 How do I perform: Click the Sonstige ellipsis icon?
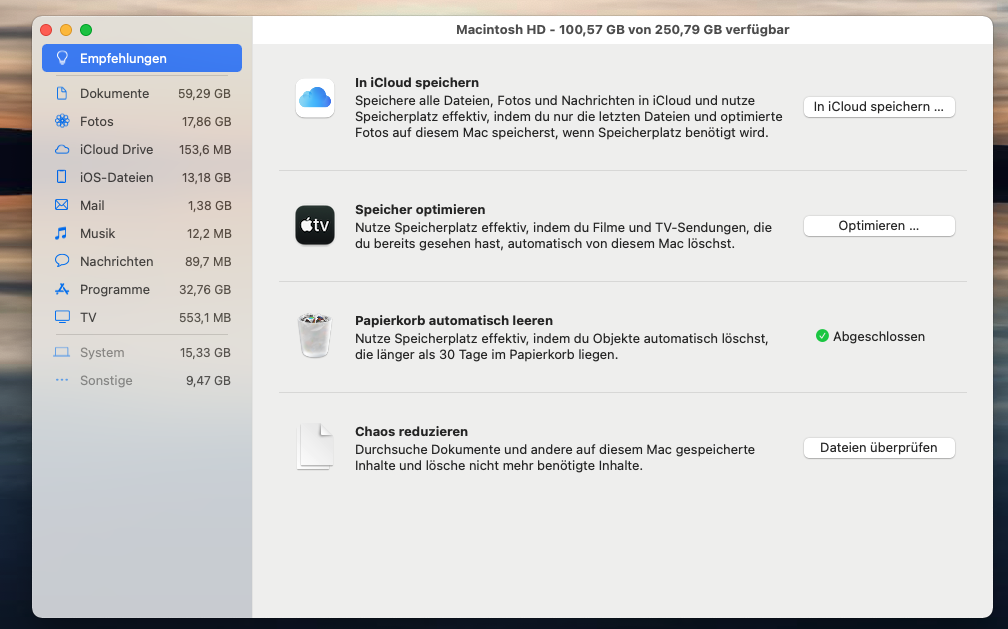click(62, 380)
